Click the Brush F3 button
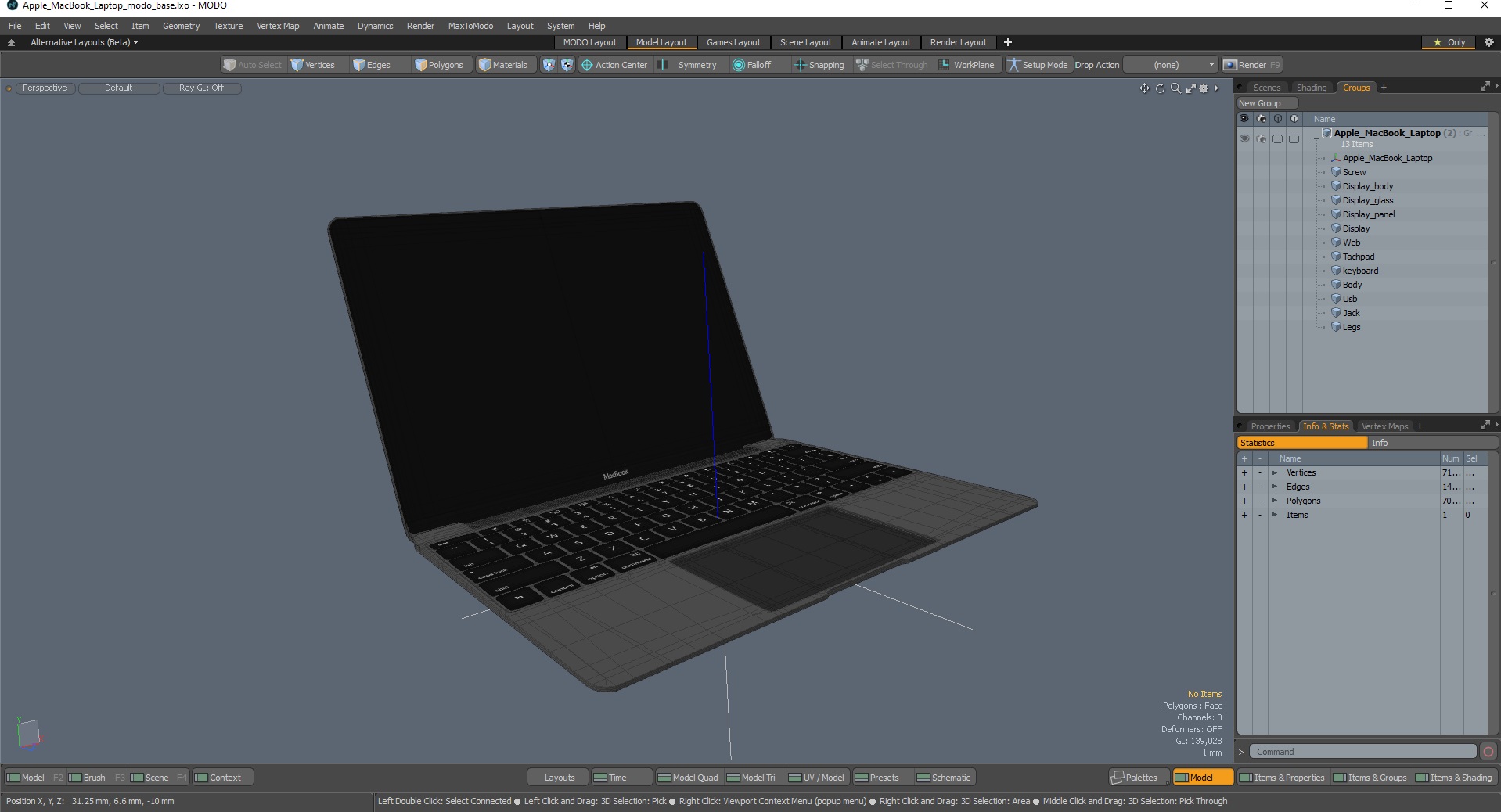1501x812 pixels. tap(96, 778)
